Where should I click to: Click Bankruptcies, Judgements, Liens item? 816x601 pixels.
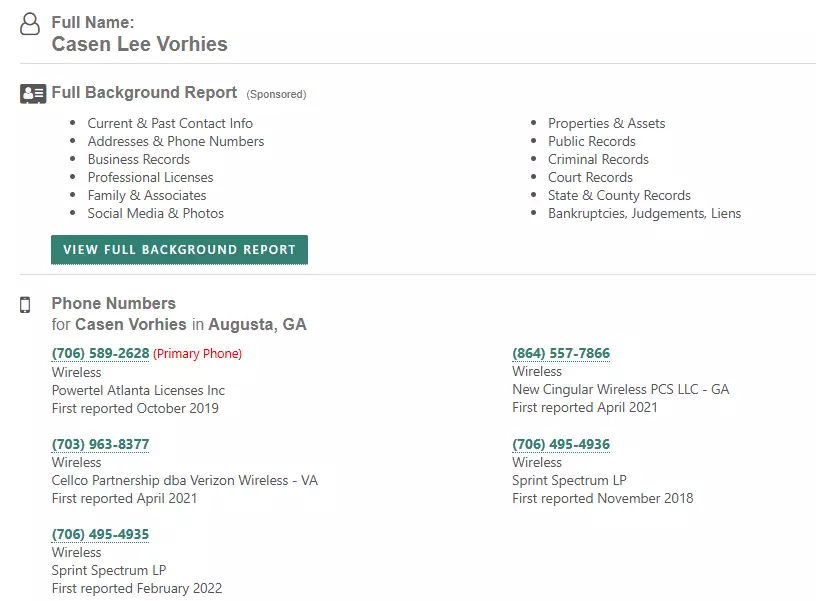tap(644, 213)
